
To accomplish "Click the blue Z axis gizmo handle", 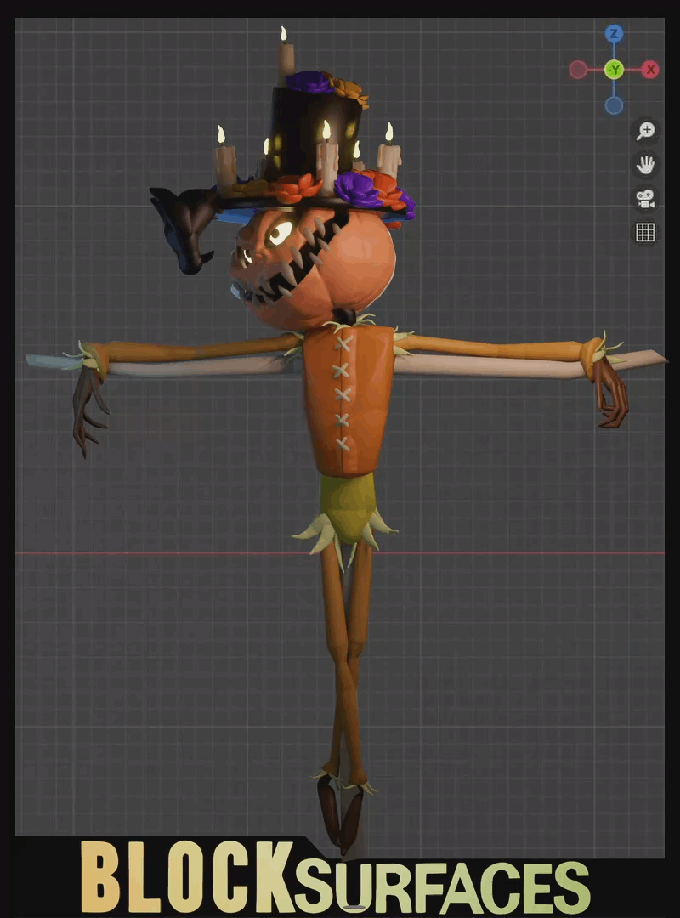I will 614,34.
